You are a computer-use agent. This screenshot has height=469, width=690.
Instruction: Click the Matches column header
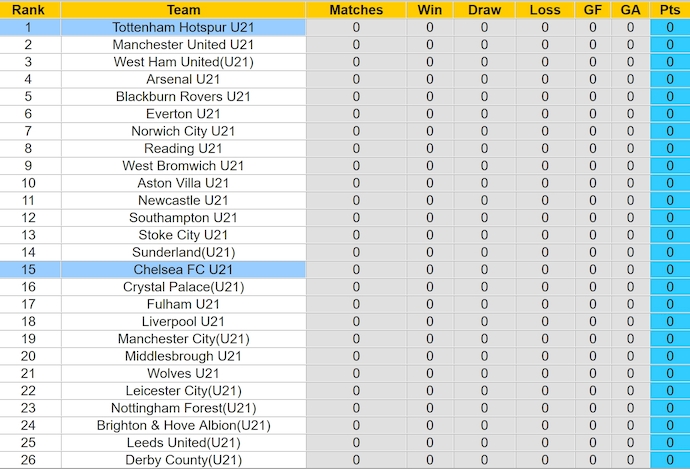356,10
